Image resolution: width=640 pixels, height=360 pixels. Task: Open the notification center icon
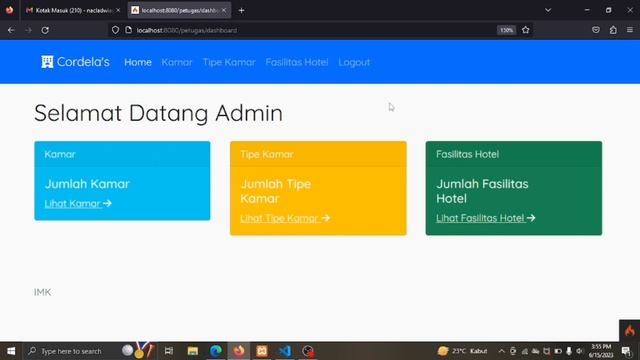[626, 351]
